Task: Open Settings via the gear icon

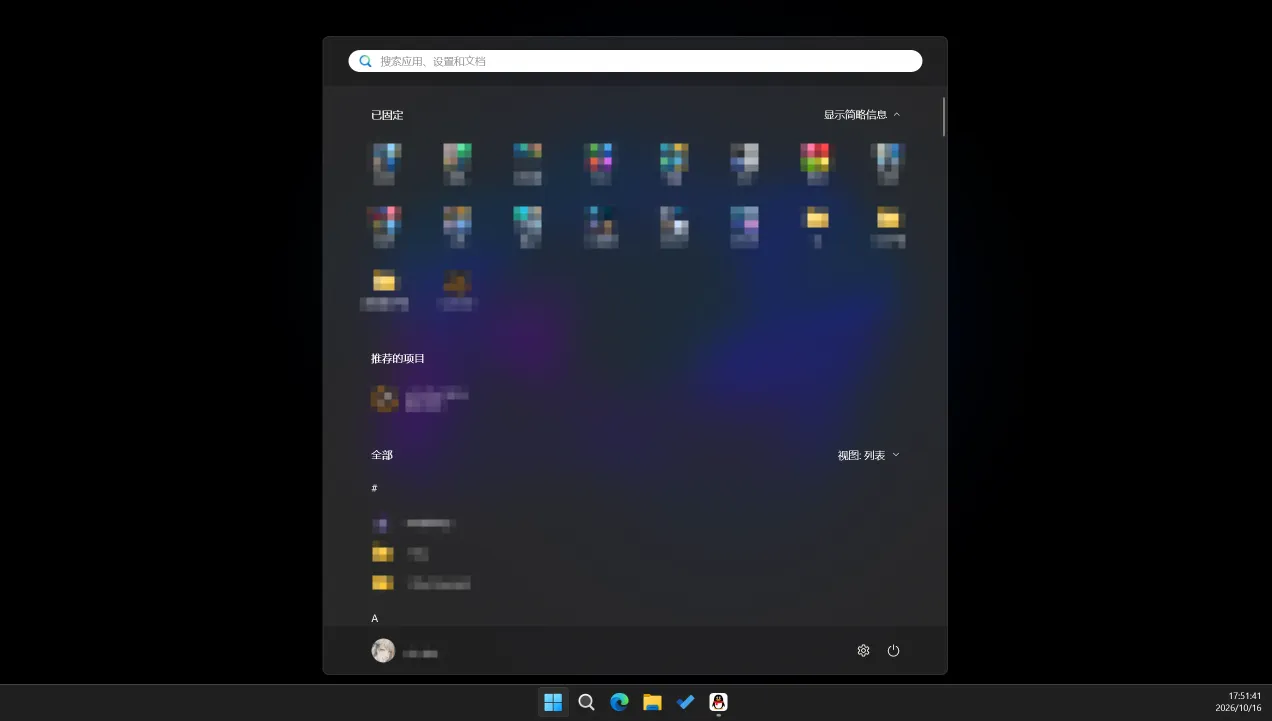Action: [x=863, y=651]
